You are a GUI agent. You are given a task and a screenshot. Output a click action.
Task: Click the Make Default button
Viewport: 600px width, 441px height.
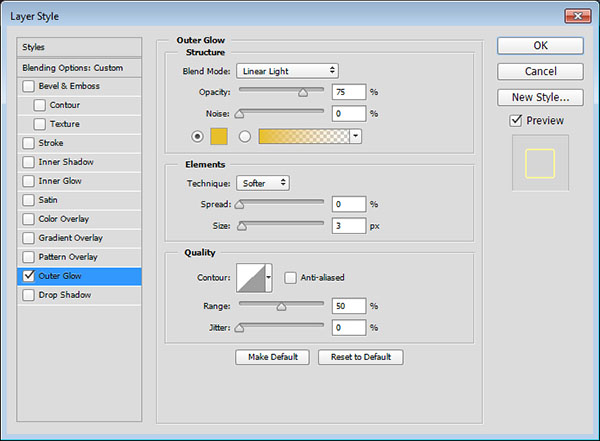[x=273, y=357]
